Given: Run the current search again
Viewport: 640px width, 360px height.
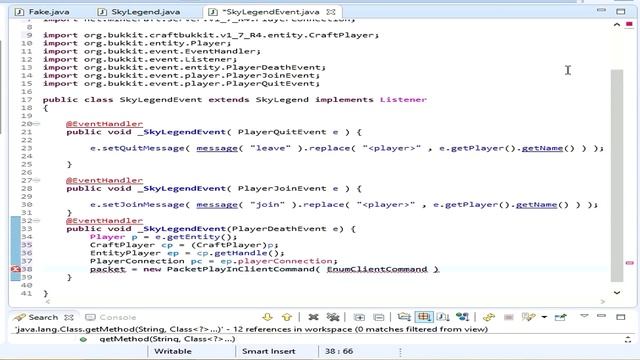Looking at the screenshot, I should 489,317.
